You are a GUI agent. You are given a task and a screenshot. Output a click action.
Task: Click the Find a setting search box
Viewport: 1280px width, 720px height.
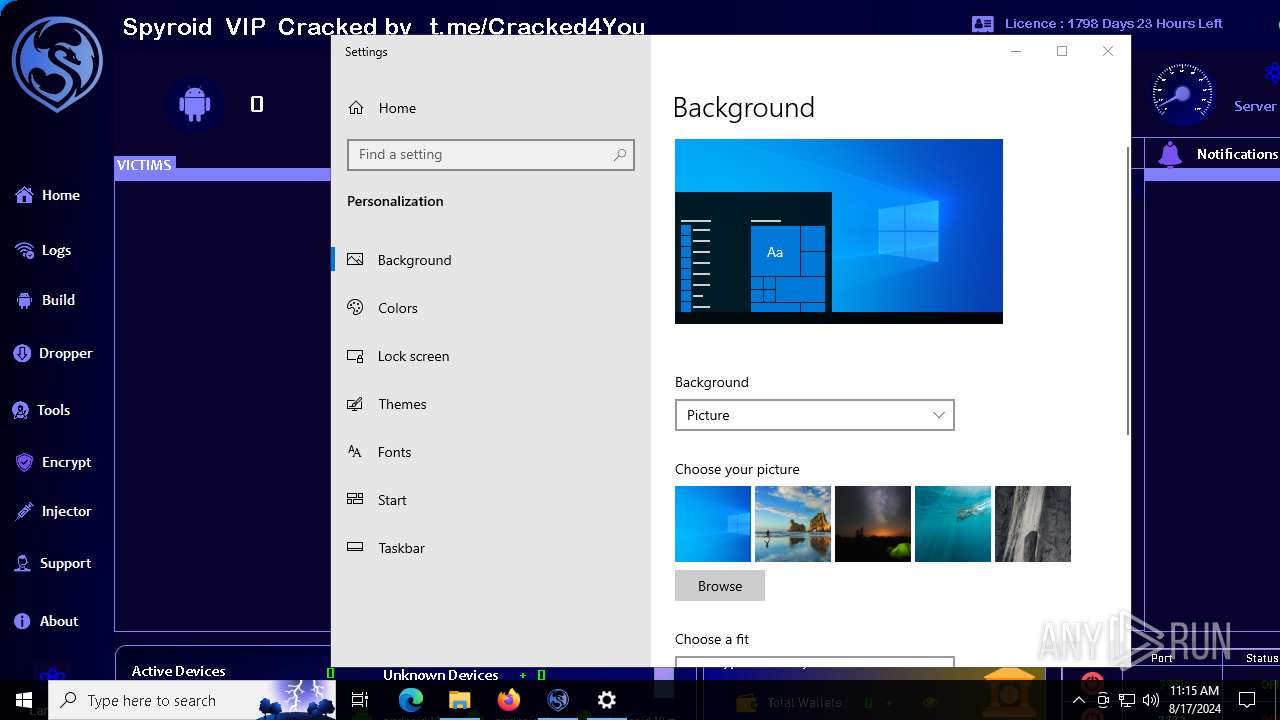491,155
